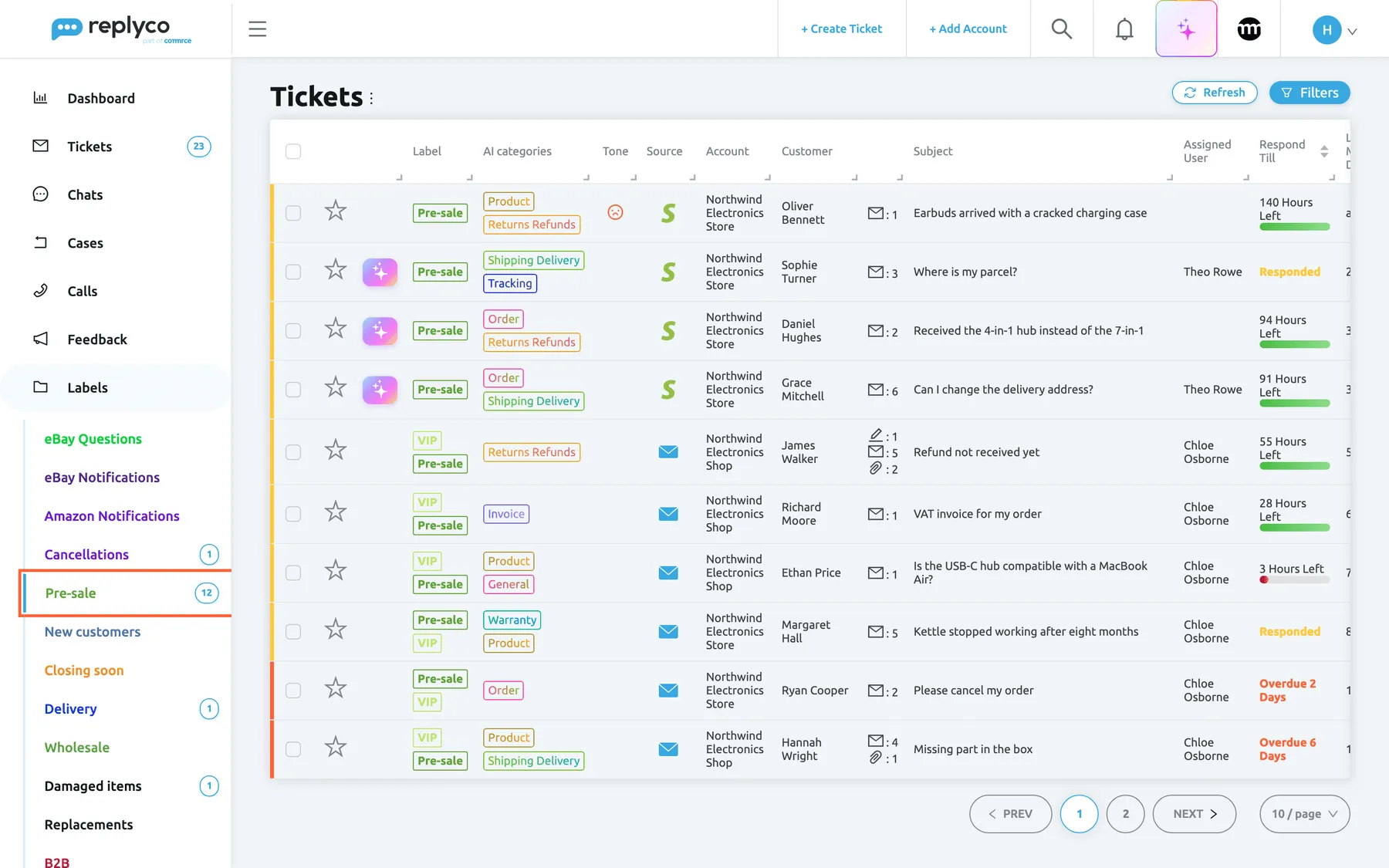Screen dimensions: 1389x868
Task: Expand the user account chevron
Action: [1352, 32]
